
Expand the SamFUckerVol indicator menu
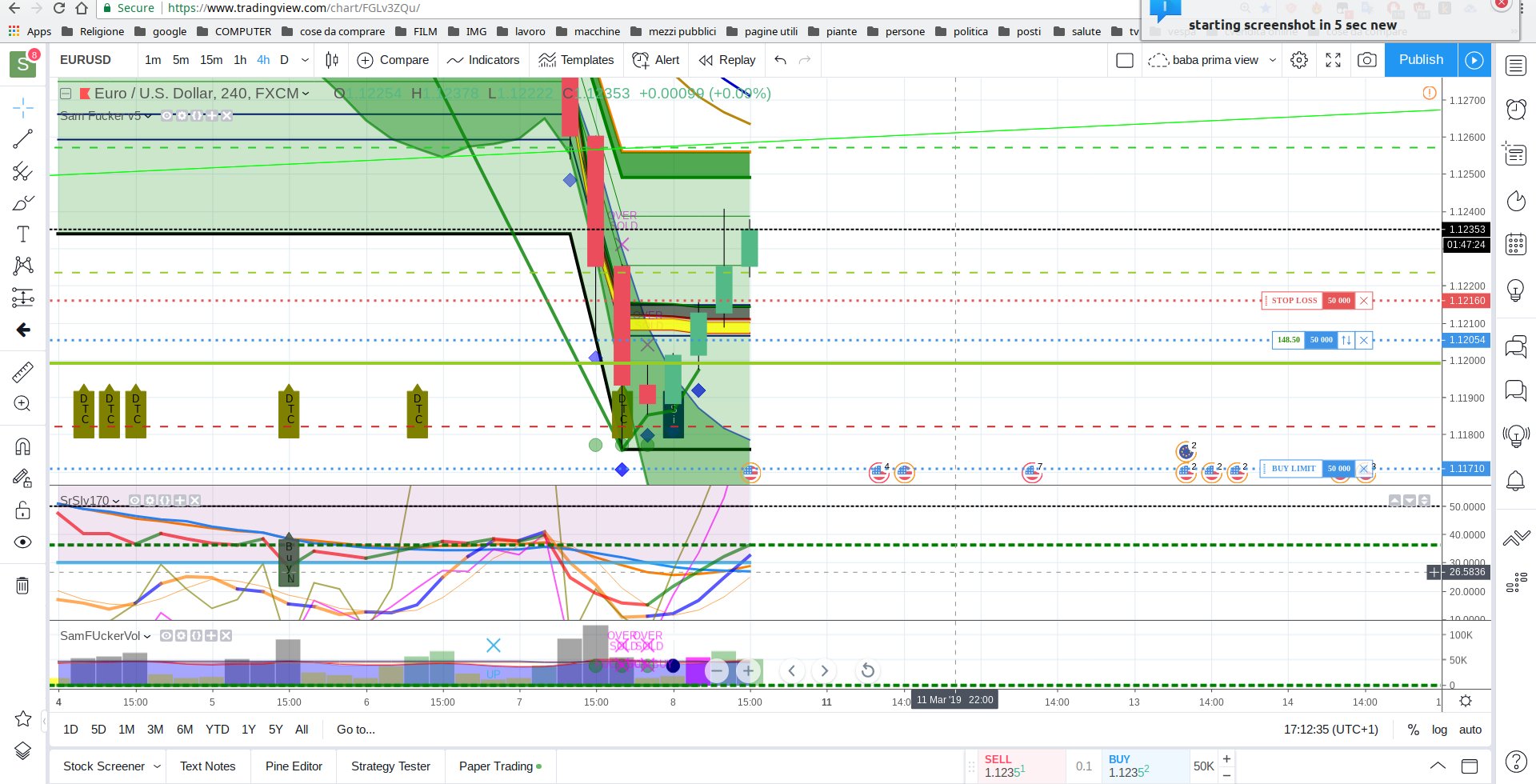147,636
